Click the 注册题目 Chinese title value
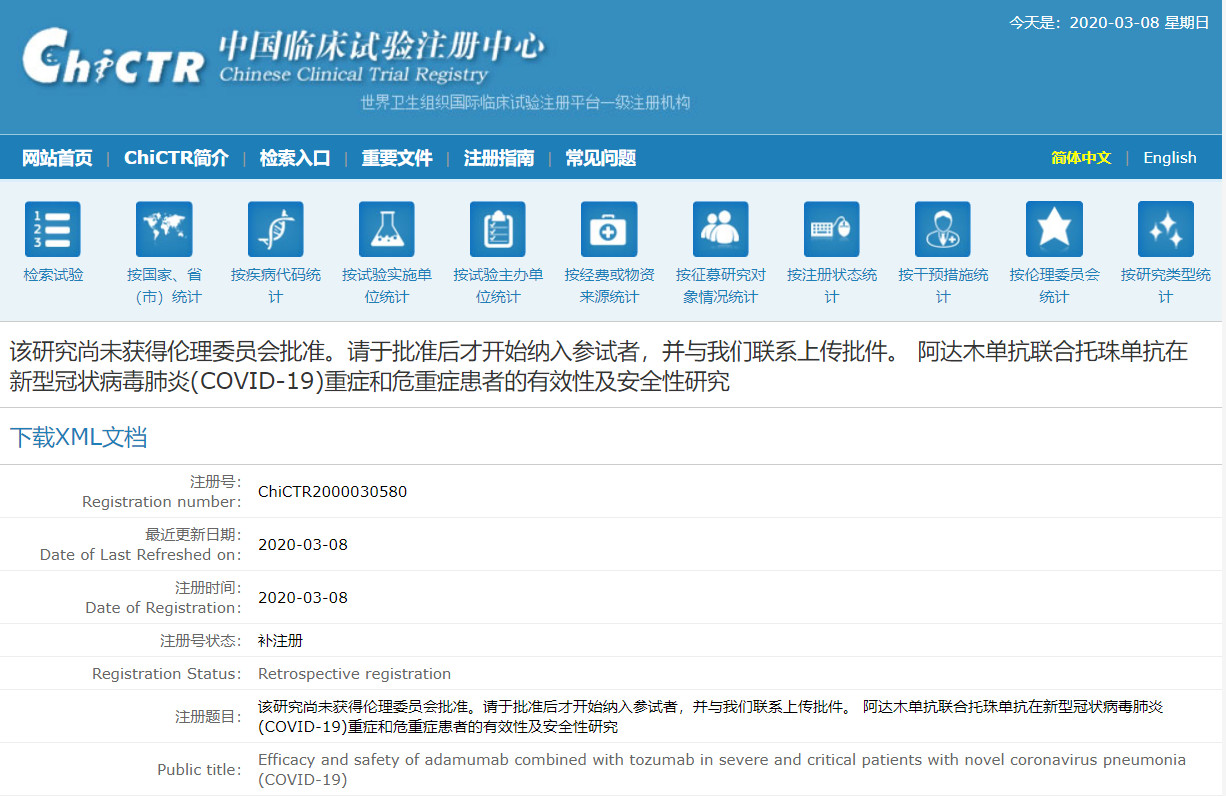 click(711, 716)
